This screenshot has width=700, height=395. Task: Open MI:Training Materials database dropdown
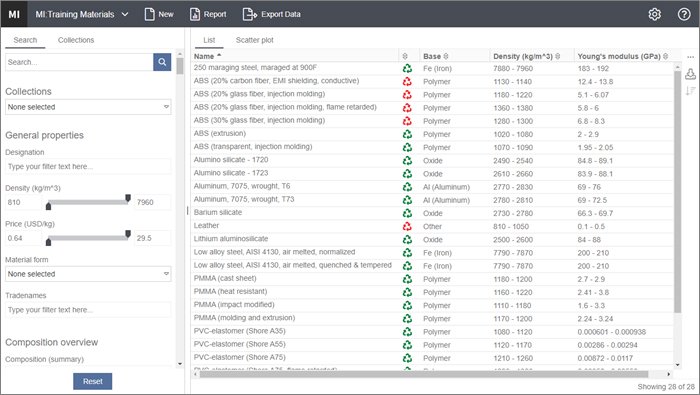[x=82, y=14]
